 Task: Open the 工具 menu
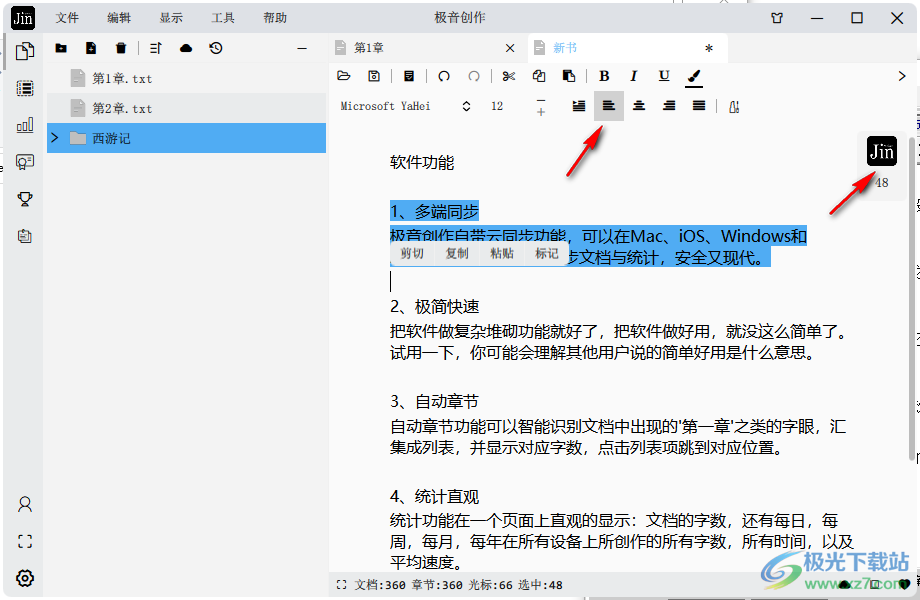coord(223,18)
